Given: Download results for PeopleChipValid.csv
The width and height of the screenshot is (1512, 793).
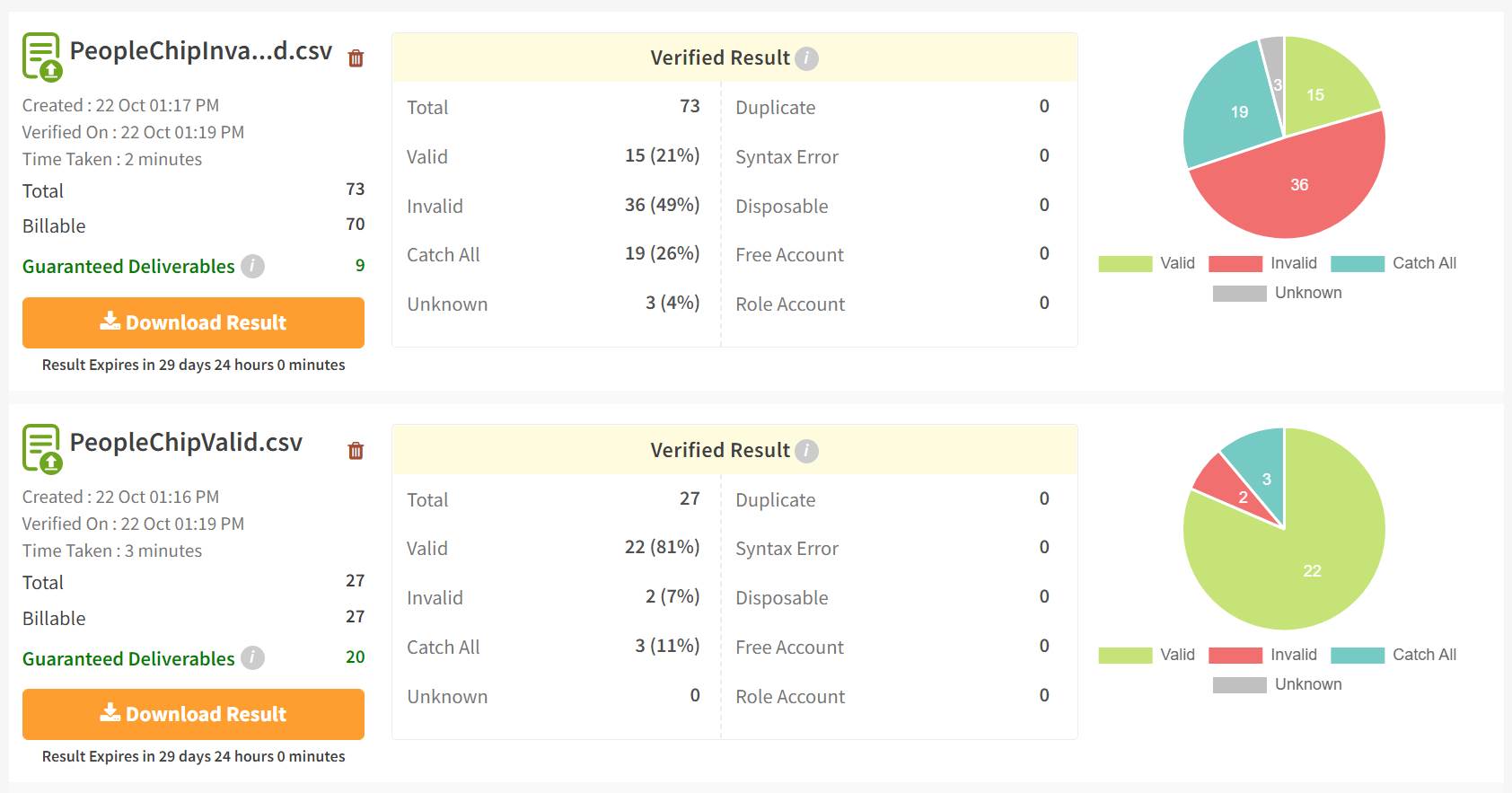Looking at the screenshot, I should (193, 713).
